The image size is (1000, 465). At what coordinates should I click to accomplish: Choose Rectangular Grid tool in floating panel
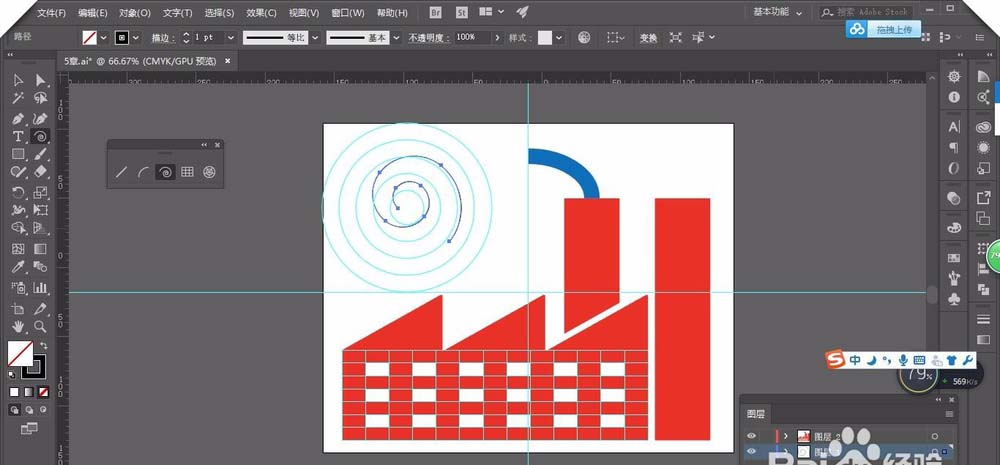pos(187,172)
